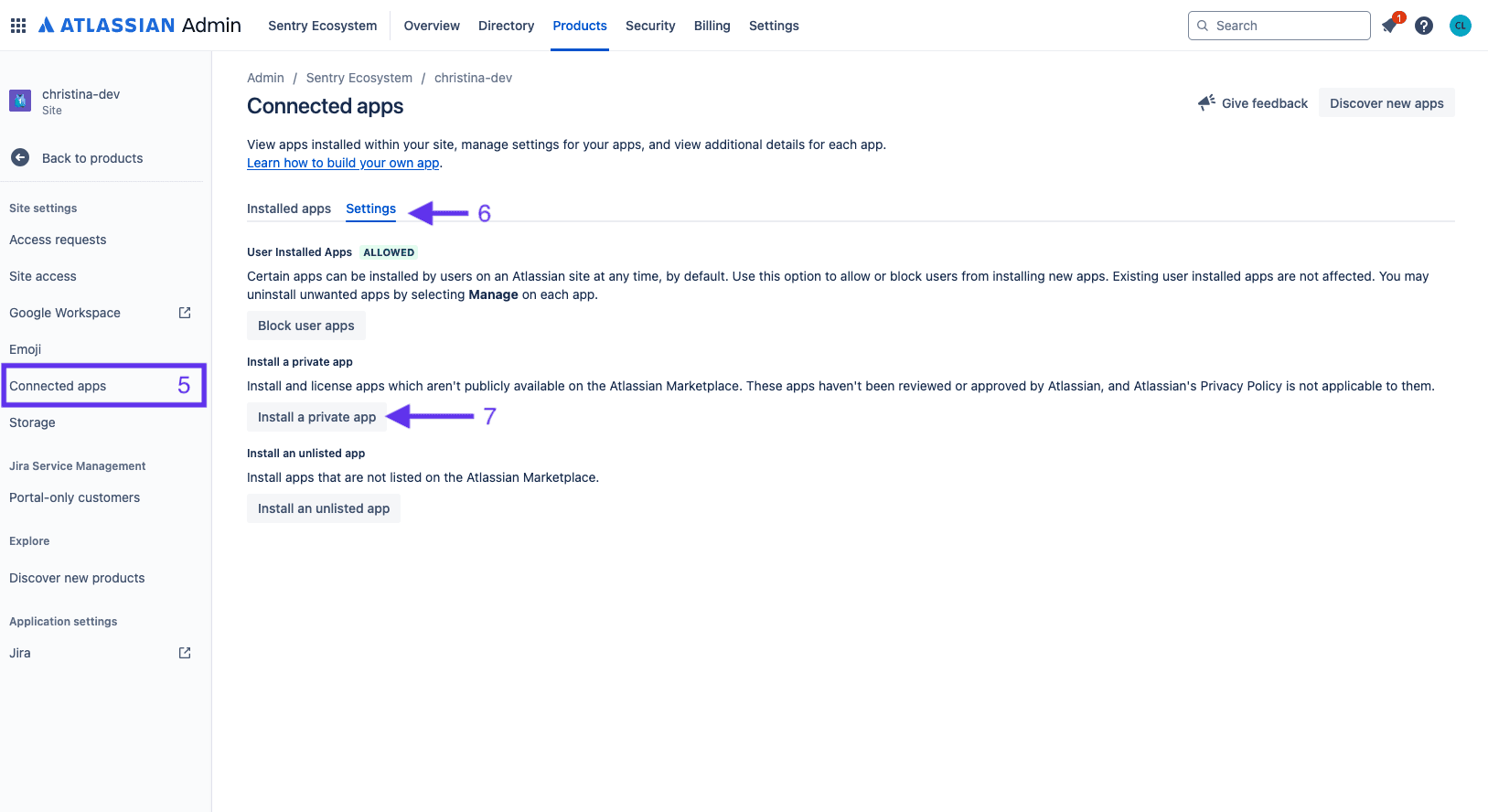Screen dimensions: 1488x812
Task: Click the Application settings sidebar label
Action: 63,622
